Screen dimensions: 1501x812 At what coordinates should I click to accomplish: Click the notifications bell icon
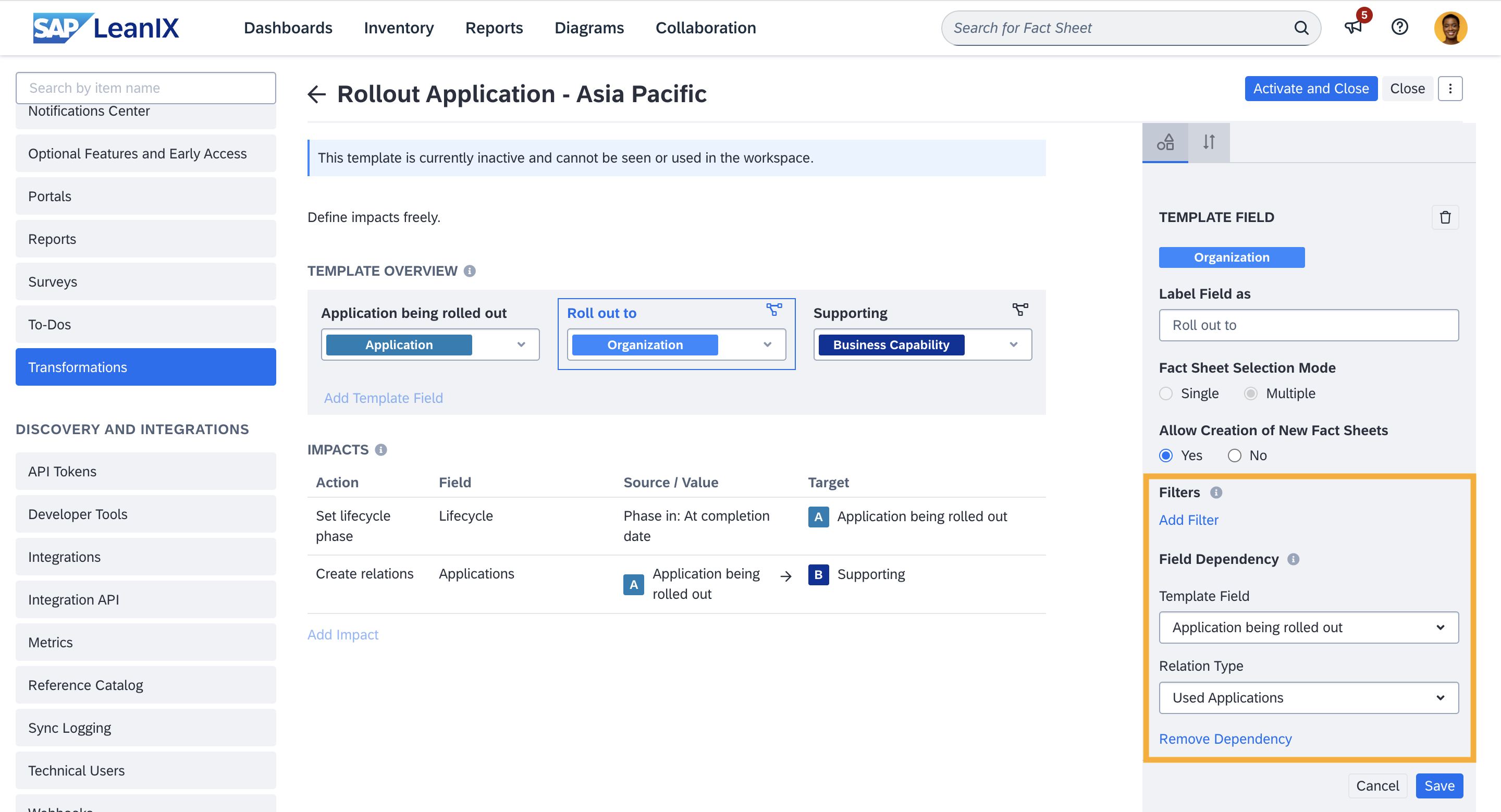1354,27
